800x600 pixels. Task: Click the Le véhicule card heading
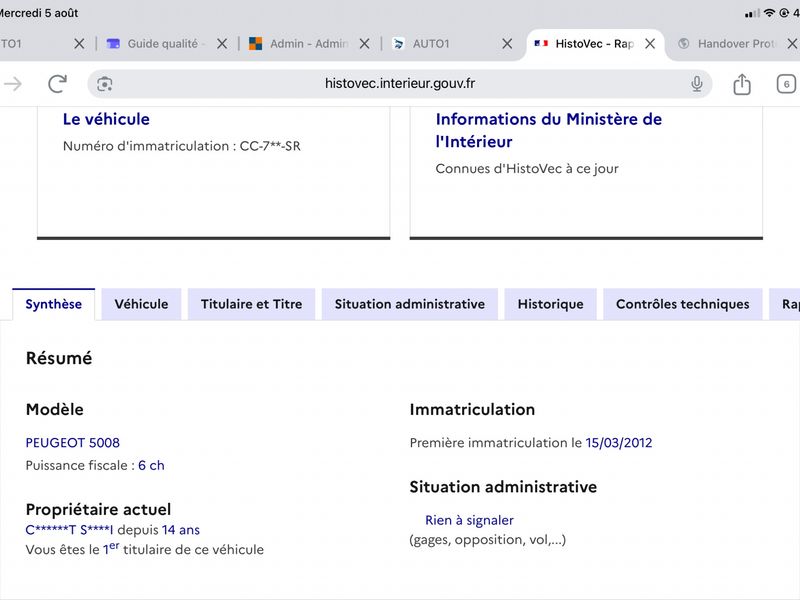coord(106,119)
